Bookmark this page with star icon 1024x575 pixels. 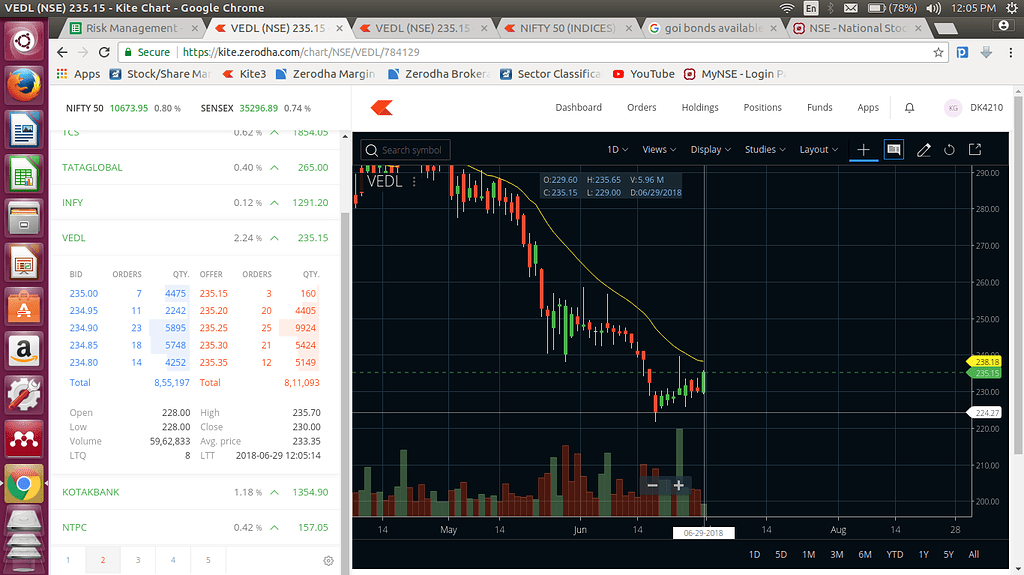pyautogui.click(x=938, y=52)
